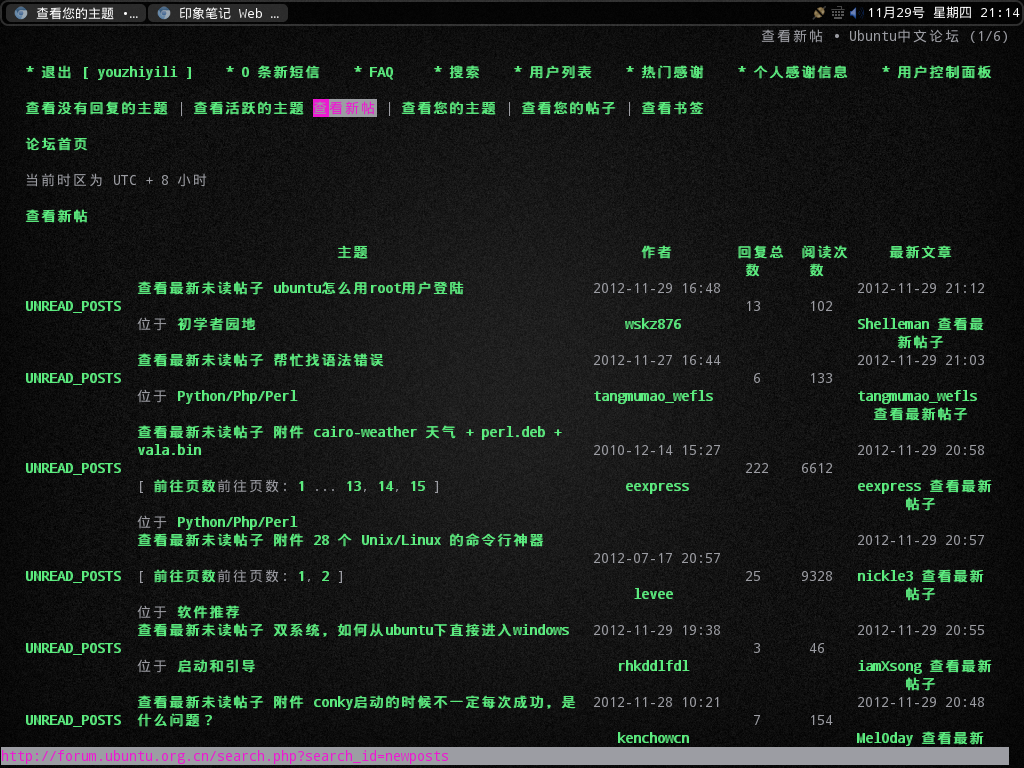The image size is (1024, 768).
Task: View last poster nickle3
Action: point(885,577)
